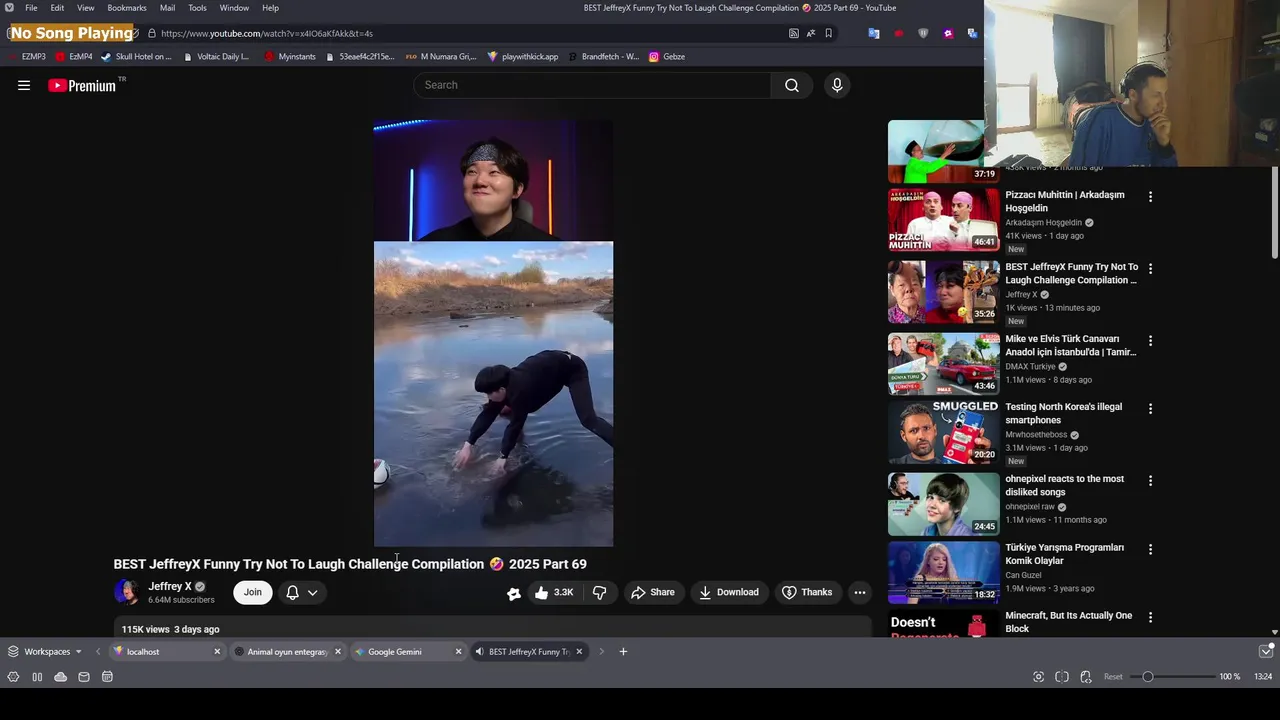Screen dimensions: 1280x720
Task: Like the video with 3.3K thumbs up
Action: [554, 592]
